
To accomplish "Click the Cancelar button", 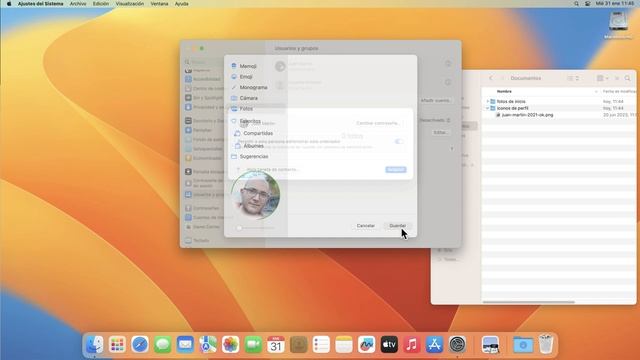I will 365,226.
